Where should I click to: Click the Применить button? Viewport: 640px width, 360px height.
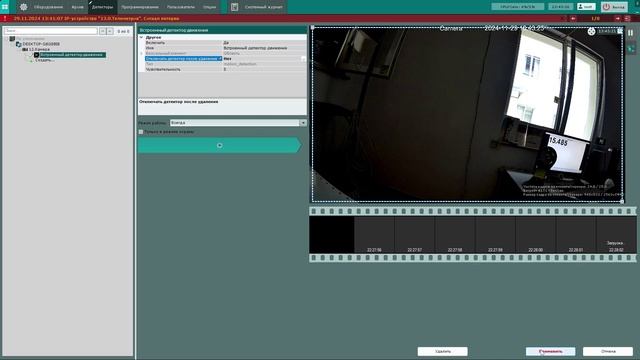[551, 351]
